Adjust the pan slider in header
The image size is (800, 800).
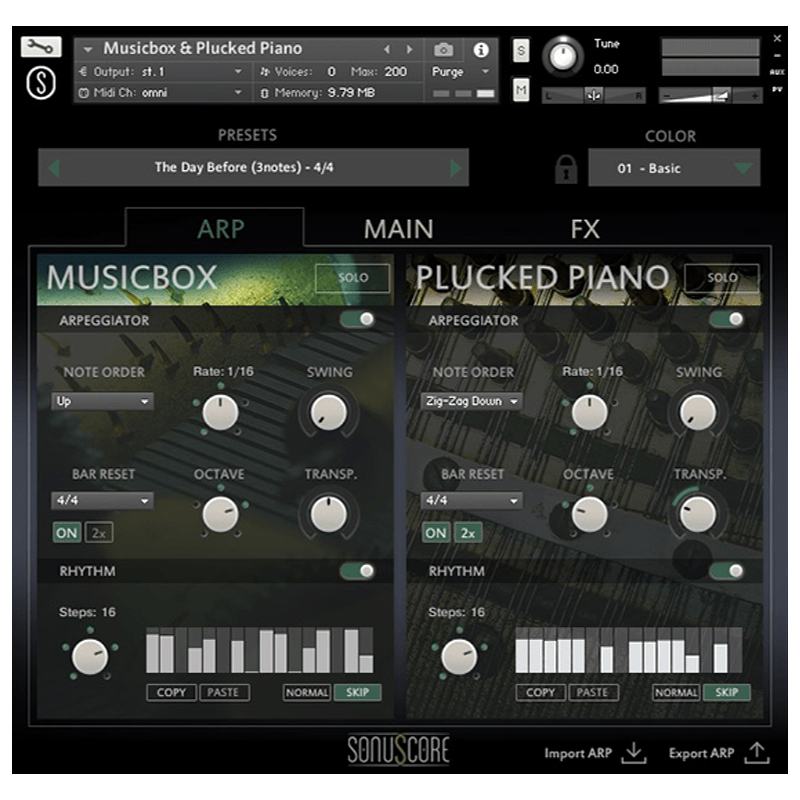click(593, 95)
